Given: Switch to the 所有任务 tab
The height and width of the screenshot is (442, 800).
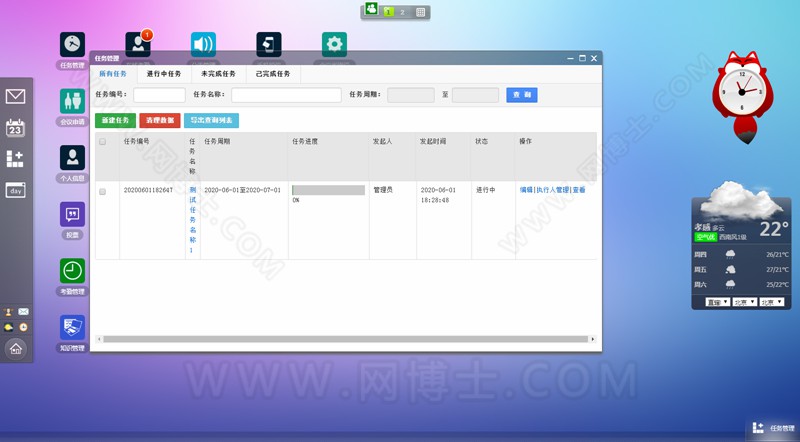Looking at the screenshot, I should pos(113,74).
